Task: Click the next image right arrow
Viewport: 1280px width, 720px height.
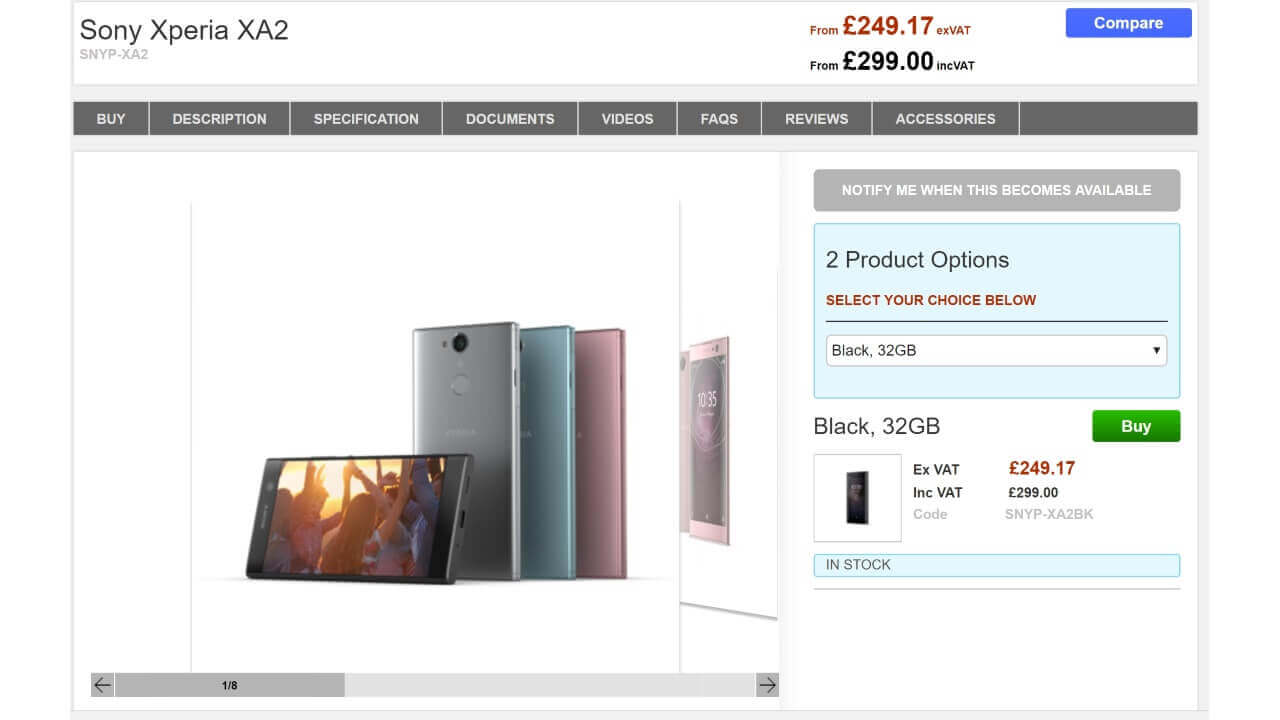Action: coord(767,685)
